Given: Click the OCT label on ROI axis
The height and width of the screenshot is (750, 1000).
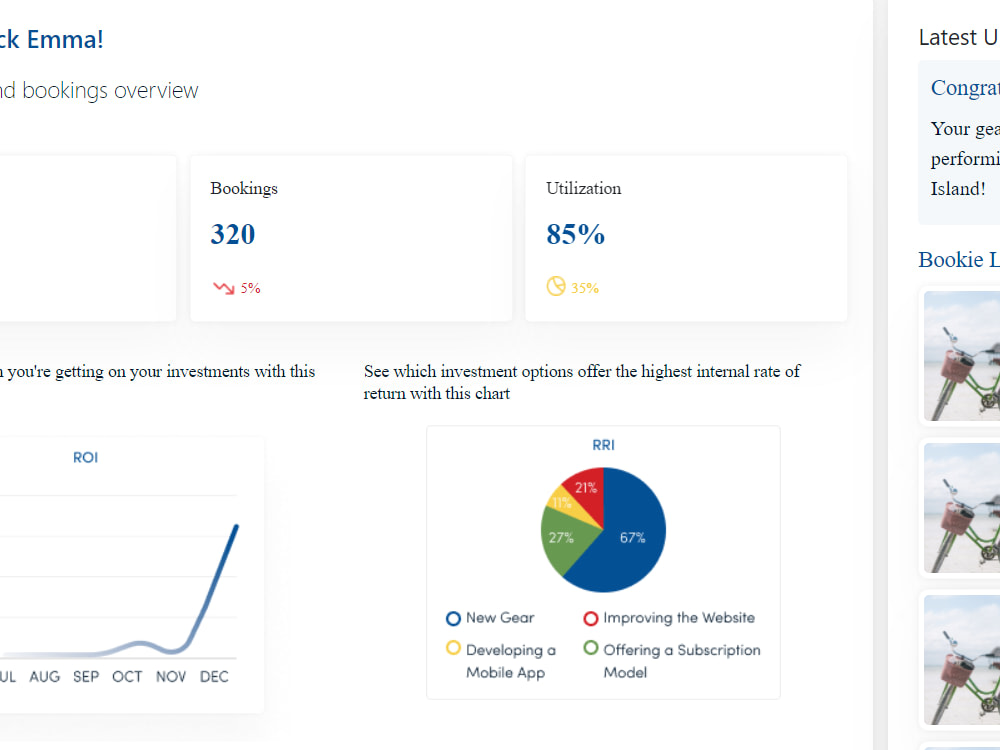Looking at the screenshot, I should (127, 677).
